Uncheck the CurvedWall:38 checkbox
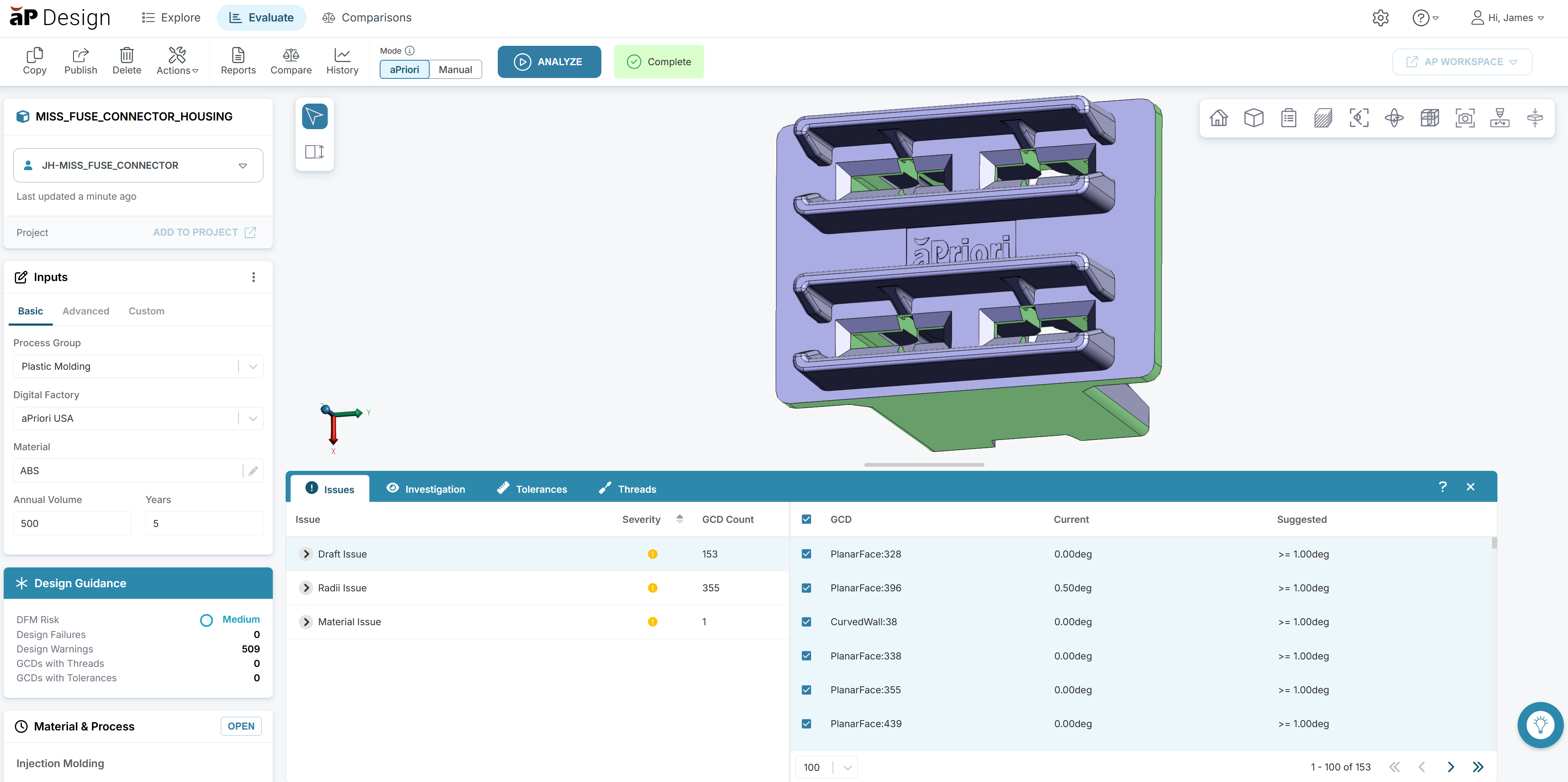The height and width of the screenshot is (782, 1568). 806,622
